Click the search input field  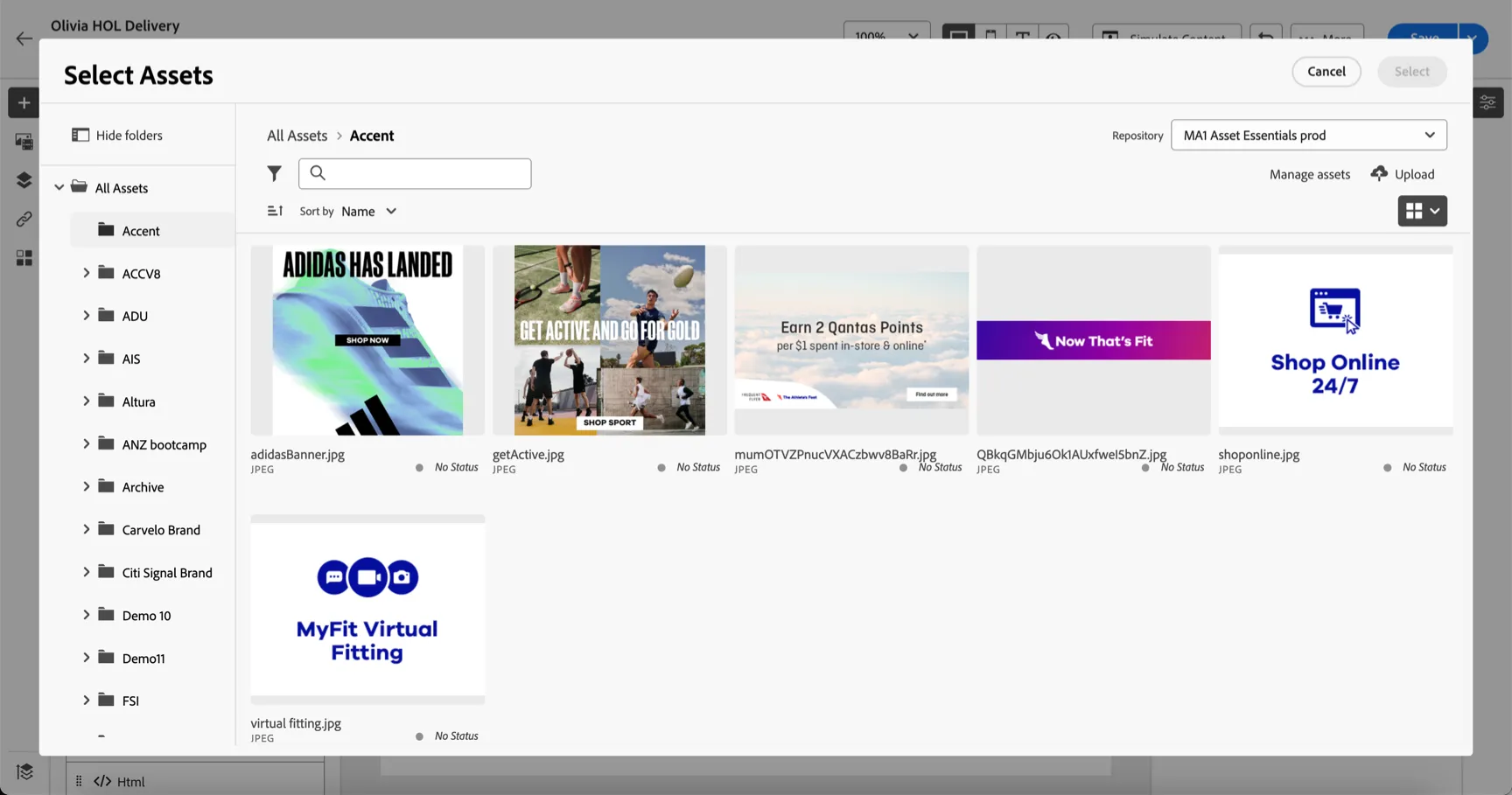pos(415,173)
